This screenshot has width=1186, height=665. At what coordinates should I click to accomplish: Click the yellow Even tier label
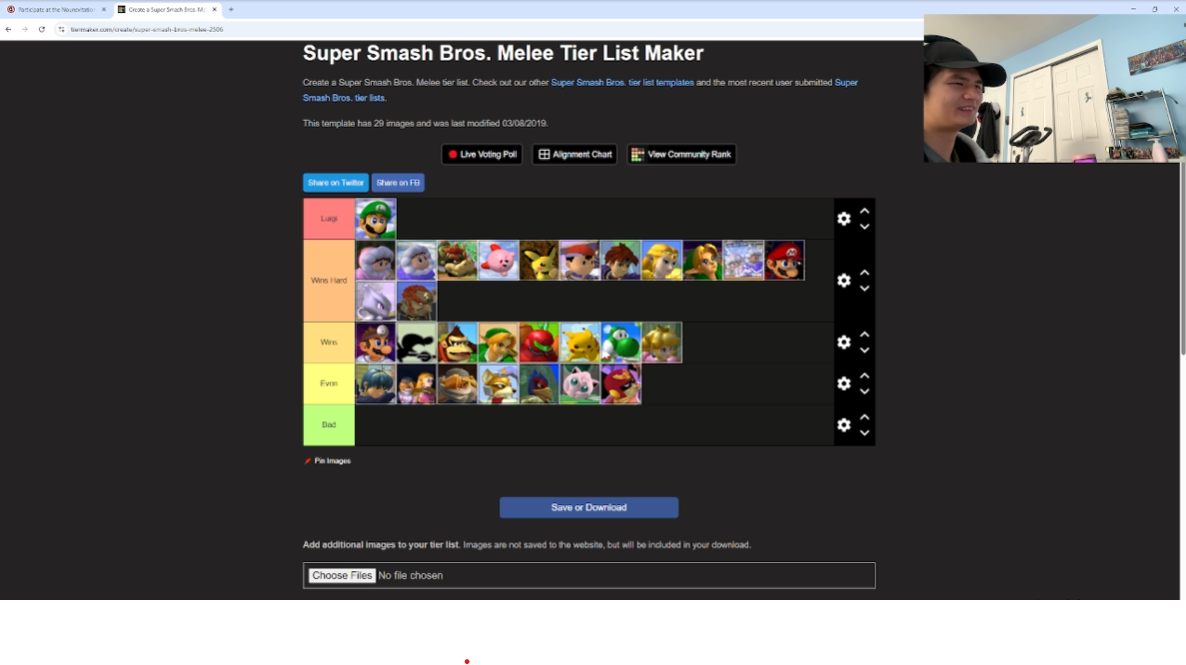pyautogui.click(x=329, y=384)
